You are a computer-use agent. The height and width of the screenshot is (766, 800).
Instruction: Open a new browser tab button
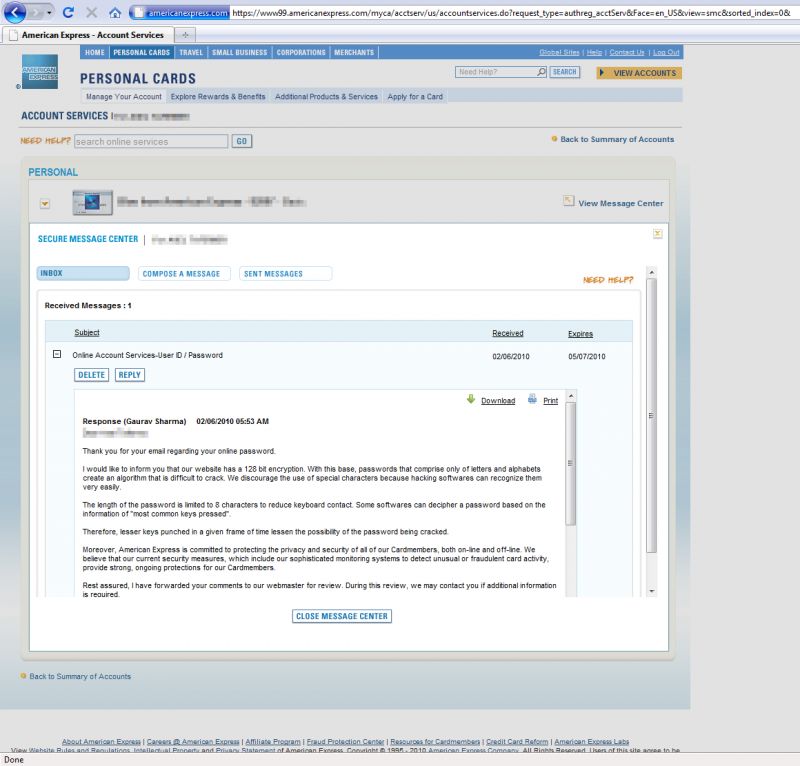(x=185, y=35)
